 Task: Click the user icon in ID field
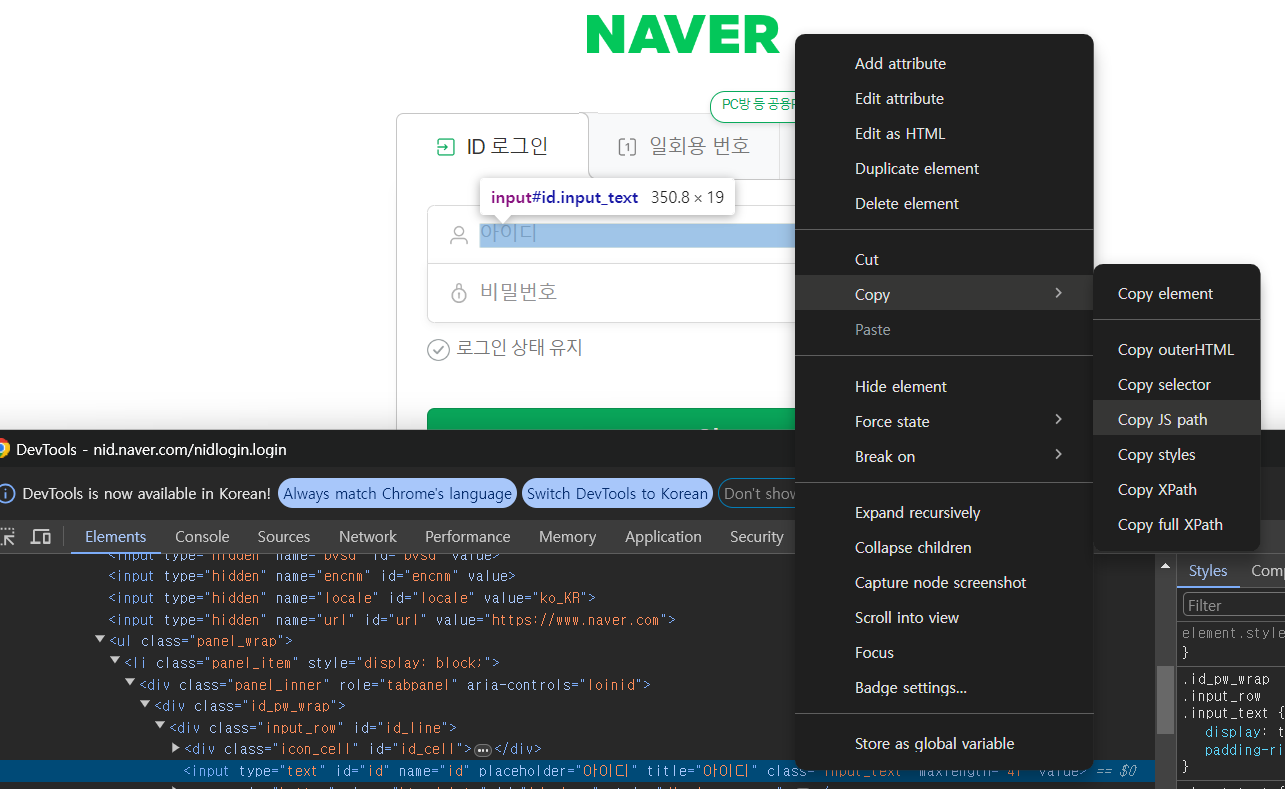coord(459,235)
